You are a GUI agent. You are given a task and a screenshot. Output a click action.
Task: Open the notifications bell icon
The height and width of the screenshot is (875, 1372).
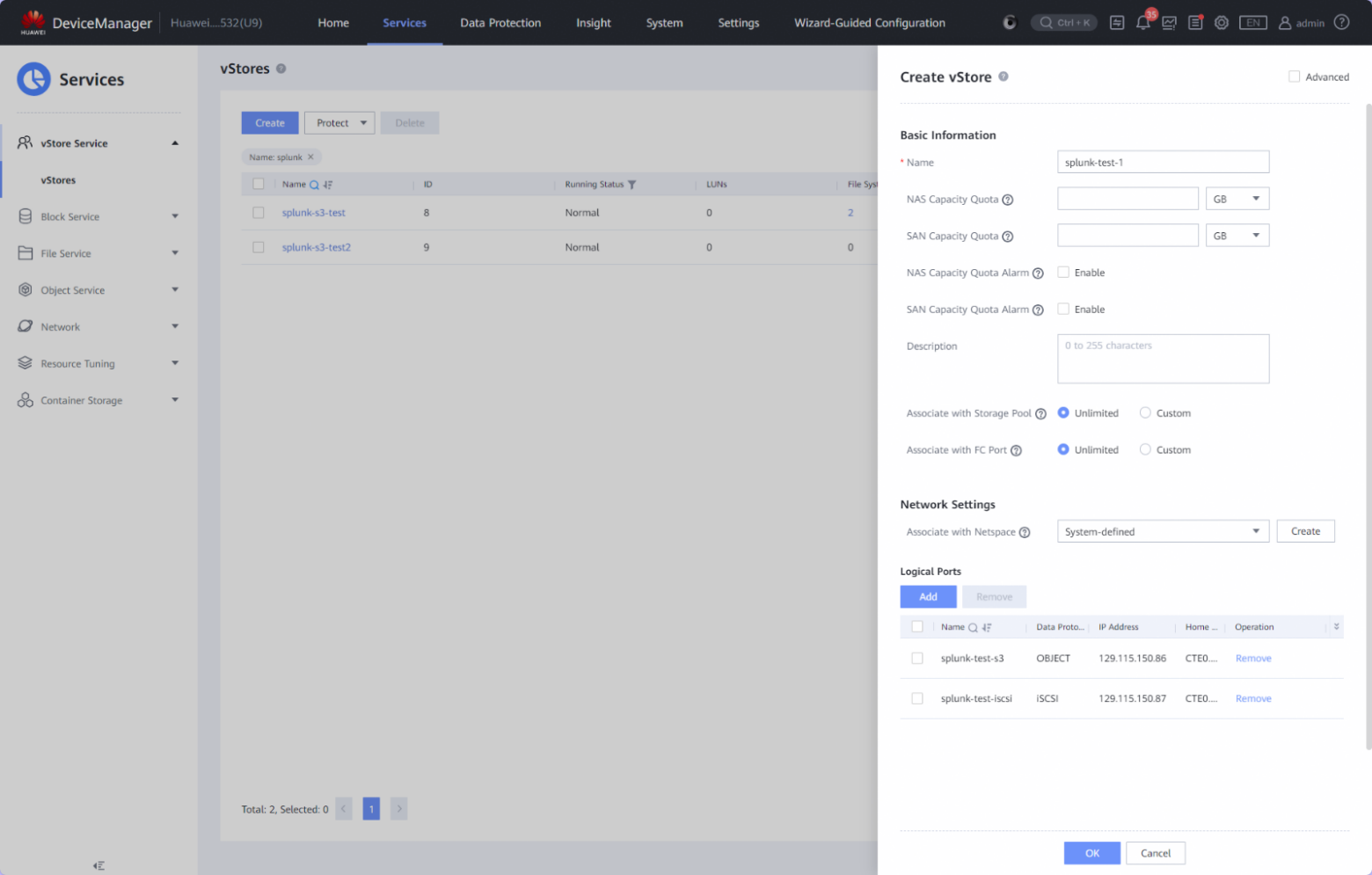click(1142, 23)
